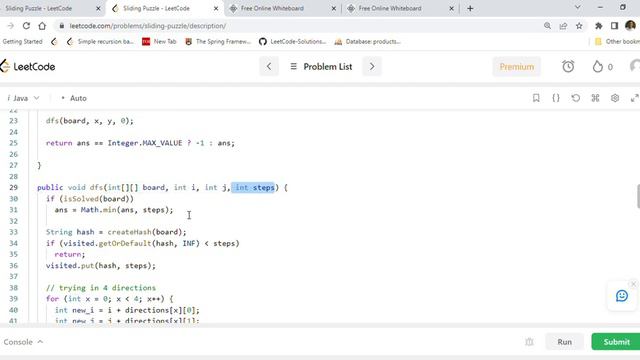Click 'visited.put(hash, steps);' line
The image size is (640, 360).
click(101, 266)
